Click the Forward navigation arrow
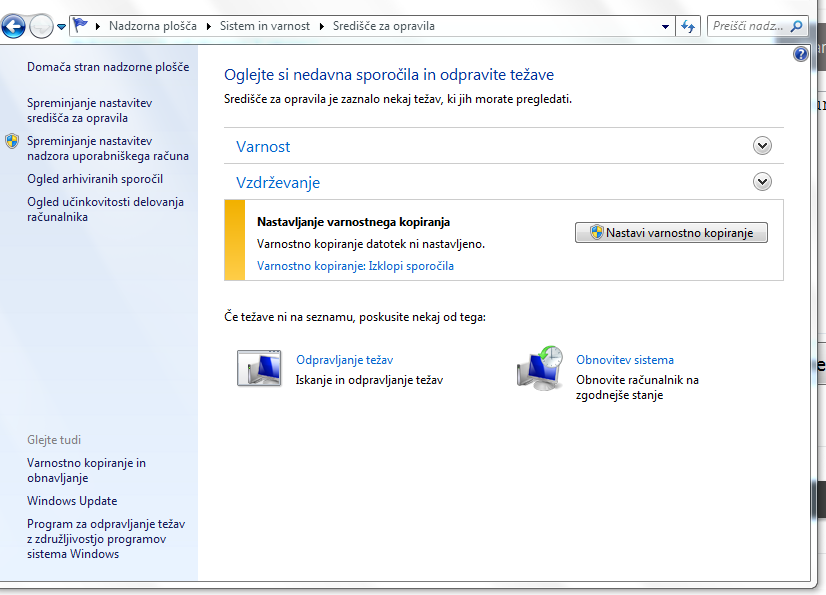The image size is (826, 595). point(41,27)
